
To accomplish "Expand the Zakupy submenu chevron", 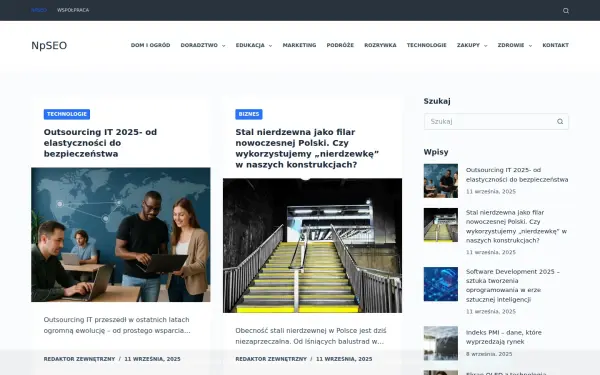I will 486,46.
